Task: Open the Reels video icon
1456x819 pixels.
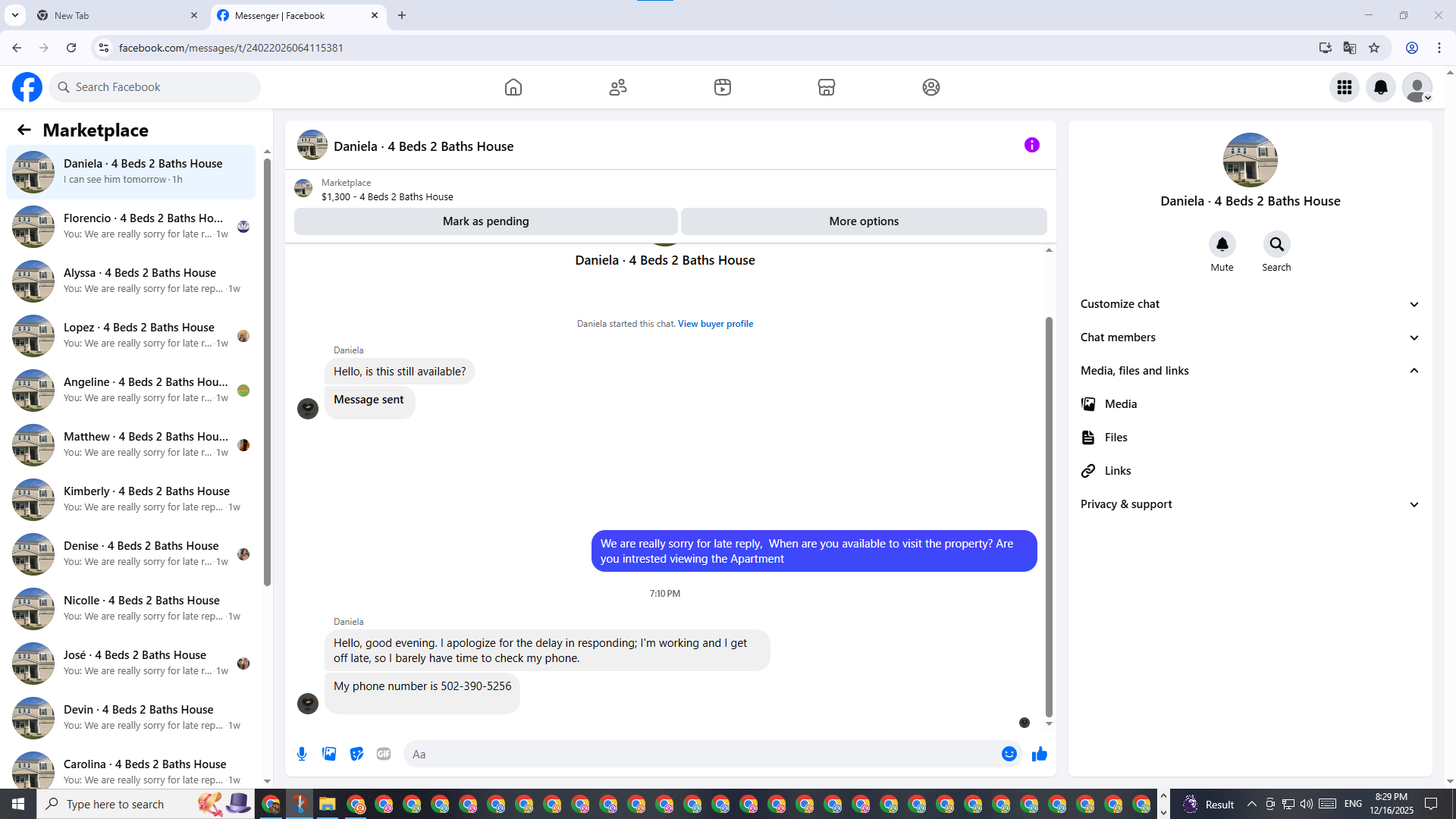Action: click(723, 87)
